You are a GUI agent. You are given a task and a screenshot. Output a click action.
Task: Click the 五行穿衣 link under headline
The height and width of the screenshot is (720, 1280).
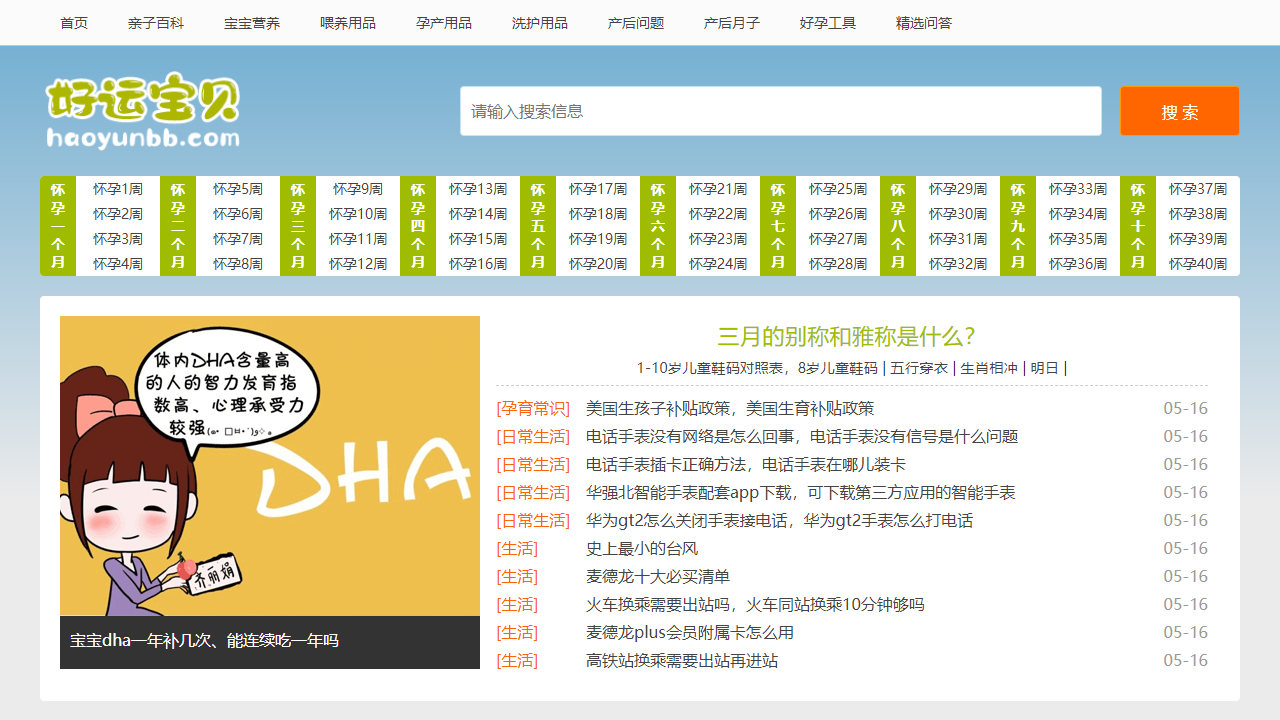click(x=919, y=368)
